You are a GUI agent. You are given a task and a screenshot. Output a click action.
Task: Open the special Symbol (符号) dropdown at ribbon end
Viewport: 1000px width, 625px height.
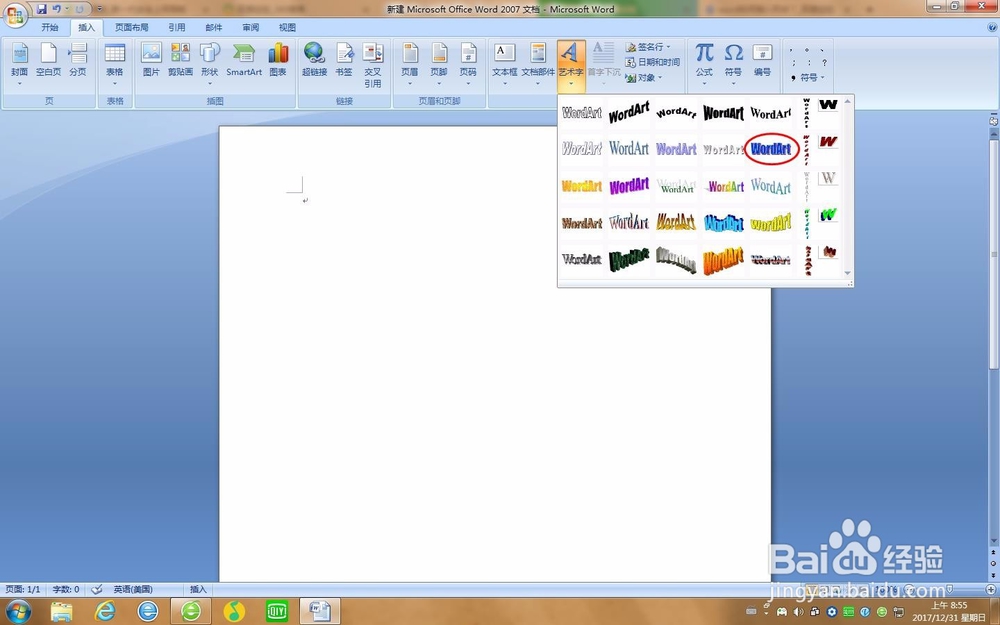tap(808, 77)
